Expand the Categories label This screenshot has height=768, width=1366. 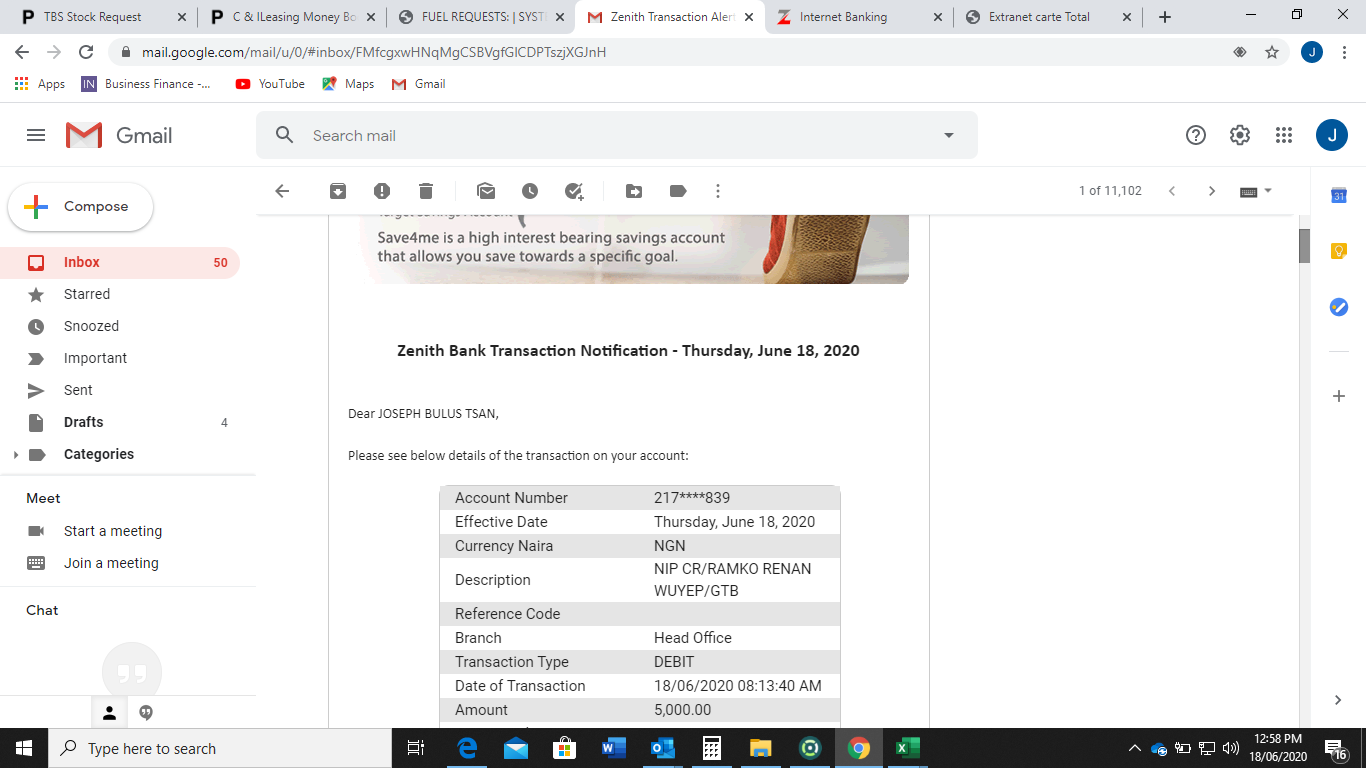(x=15, y=455)
